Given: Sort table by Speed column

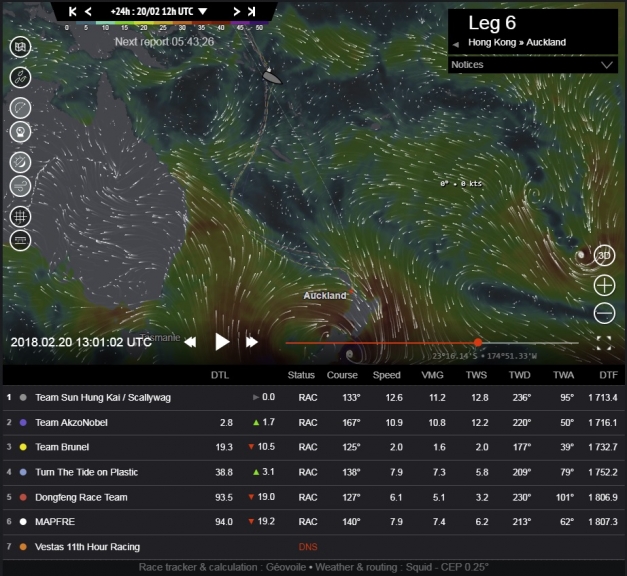Looking at the screenshot, I should (x=387, y=375).
